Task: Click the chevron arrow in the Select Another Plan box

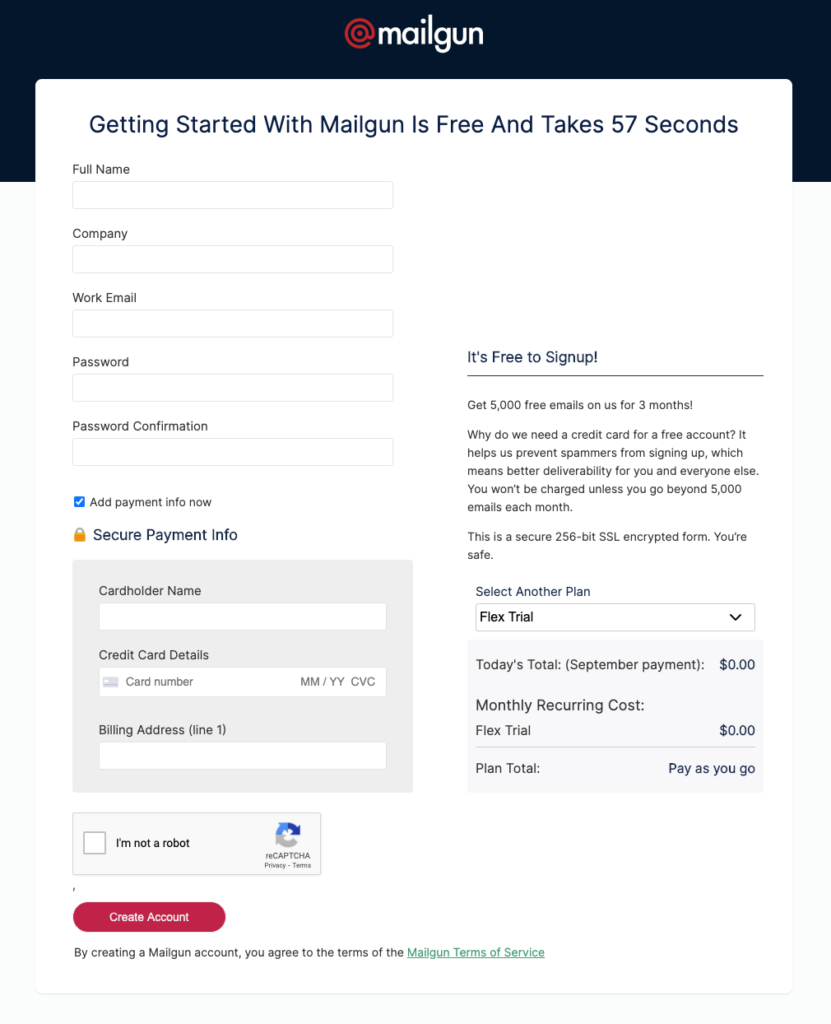Action: click(735, 617)
